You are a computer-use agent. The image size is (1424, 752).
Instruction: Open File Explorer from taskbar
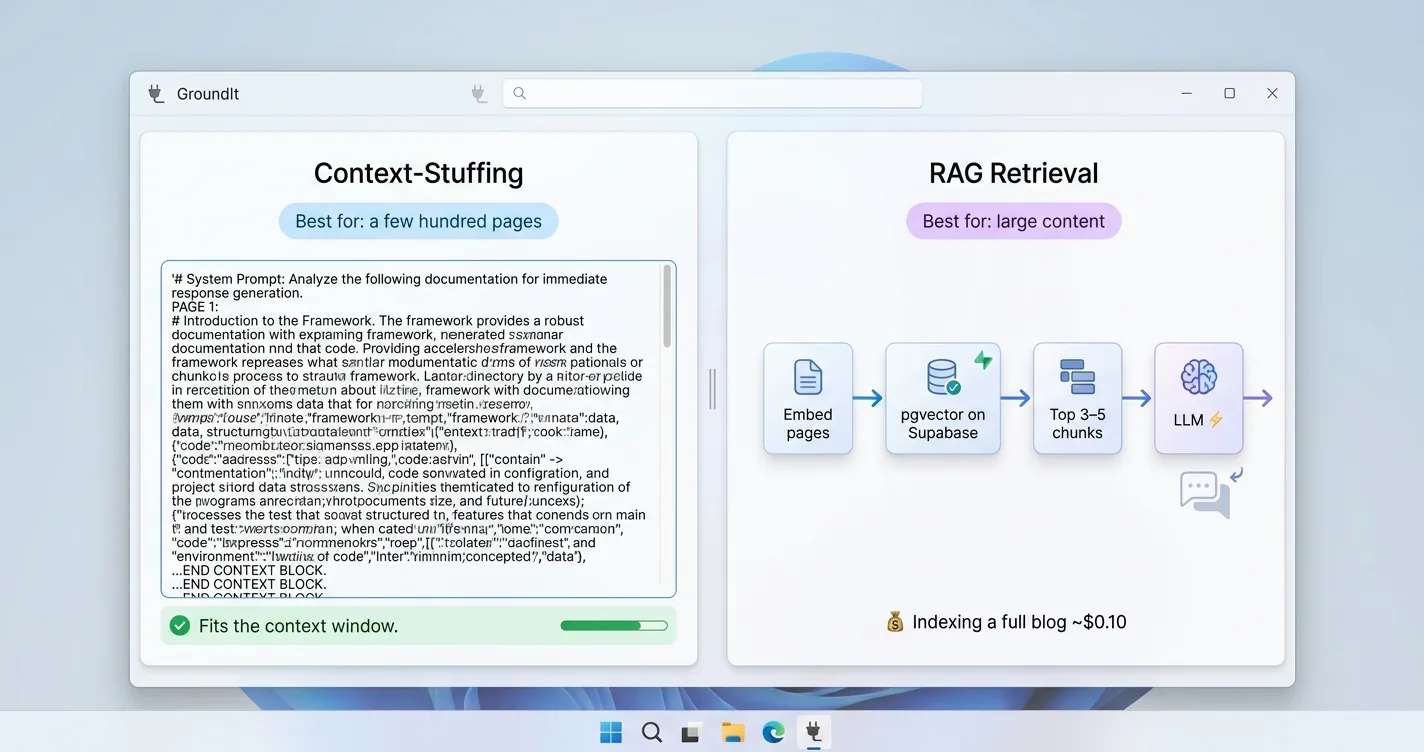(733, 732)
